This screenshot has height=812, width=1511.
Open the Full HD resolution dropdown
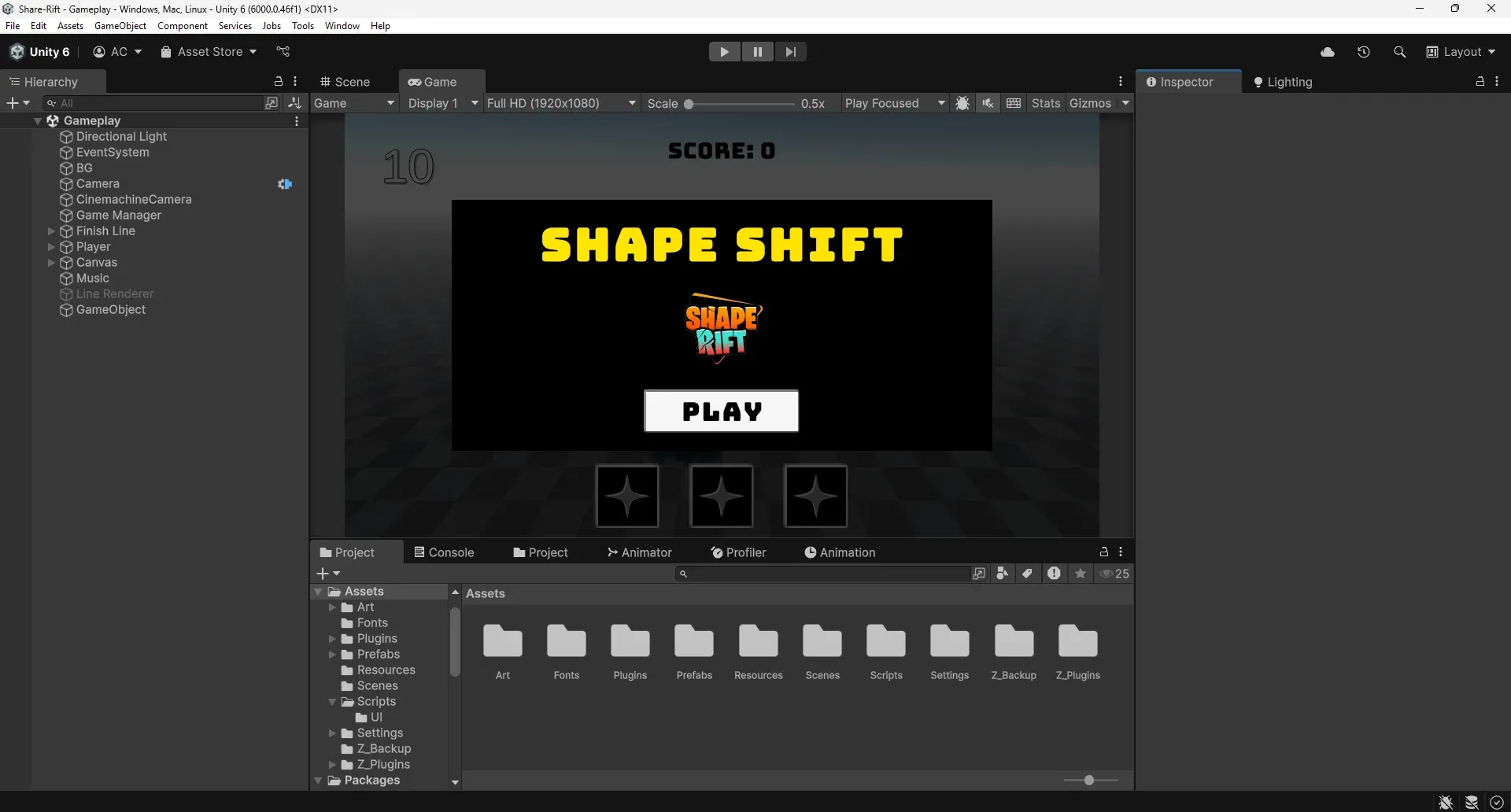click(x=561, y=103)
